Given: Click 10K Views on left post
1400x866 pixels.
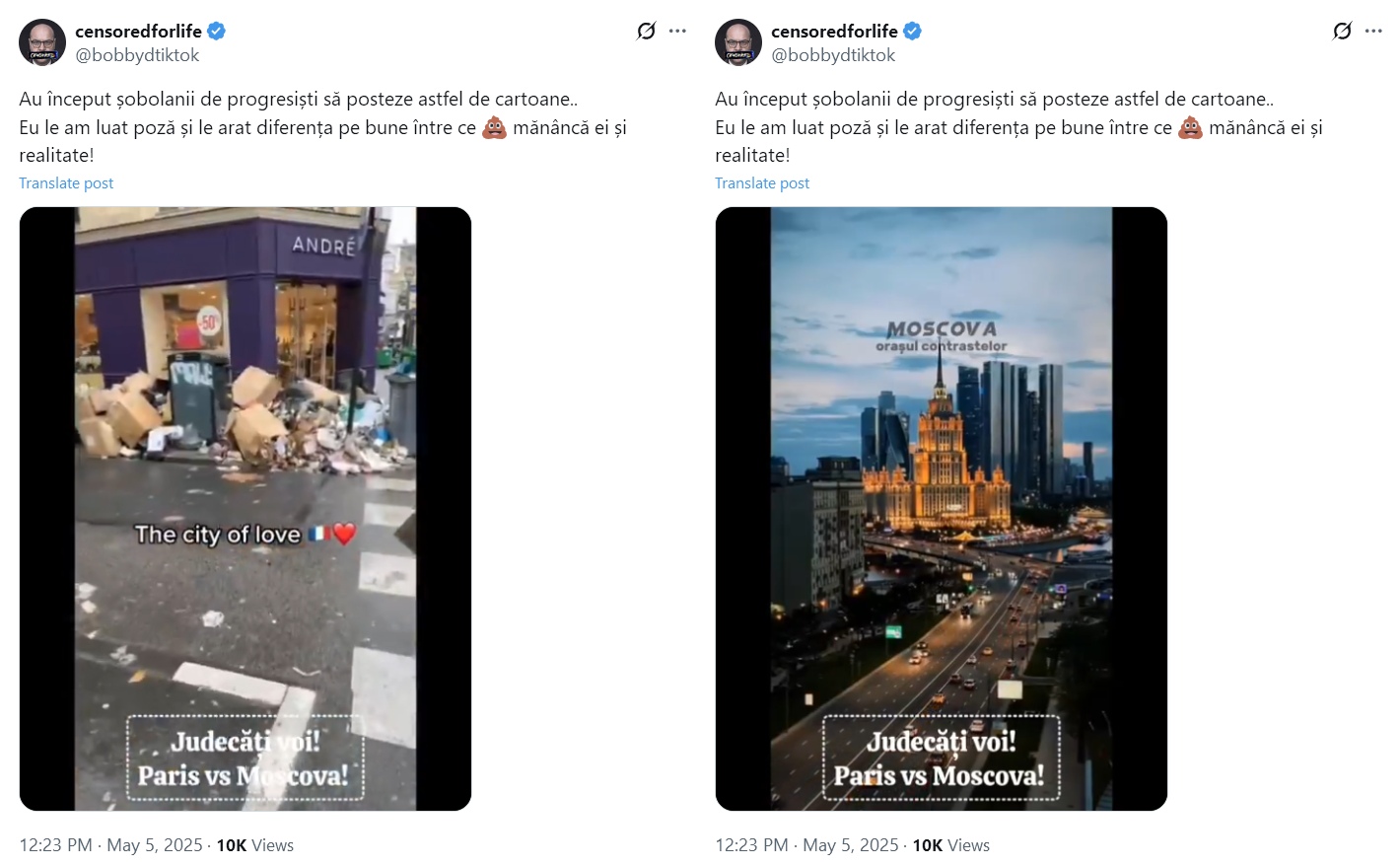Looking at the screenshot, I should click(255, 845).
